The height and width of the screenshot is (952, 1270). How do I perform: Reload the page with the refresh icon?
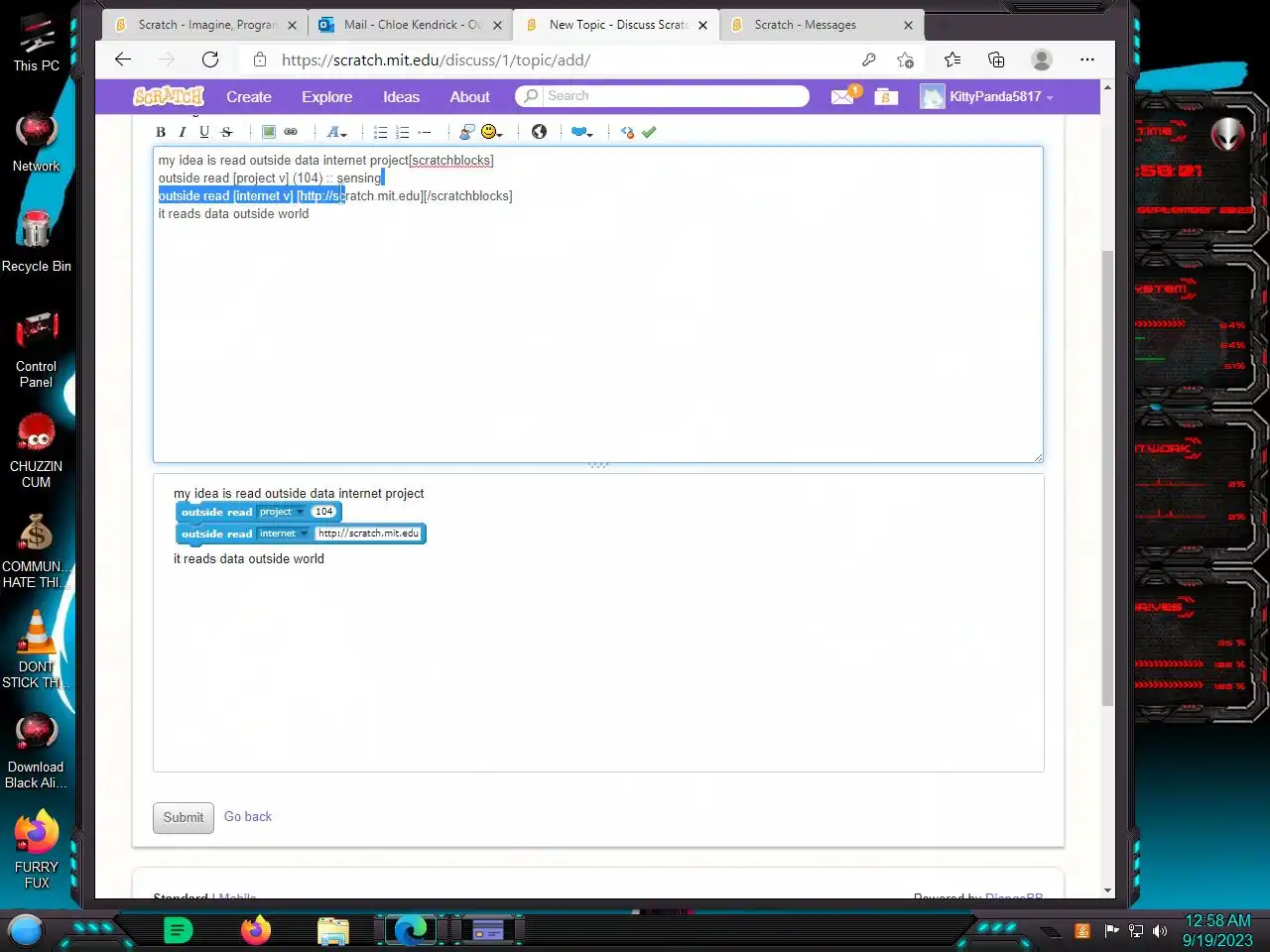[210, 59]
